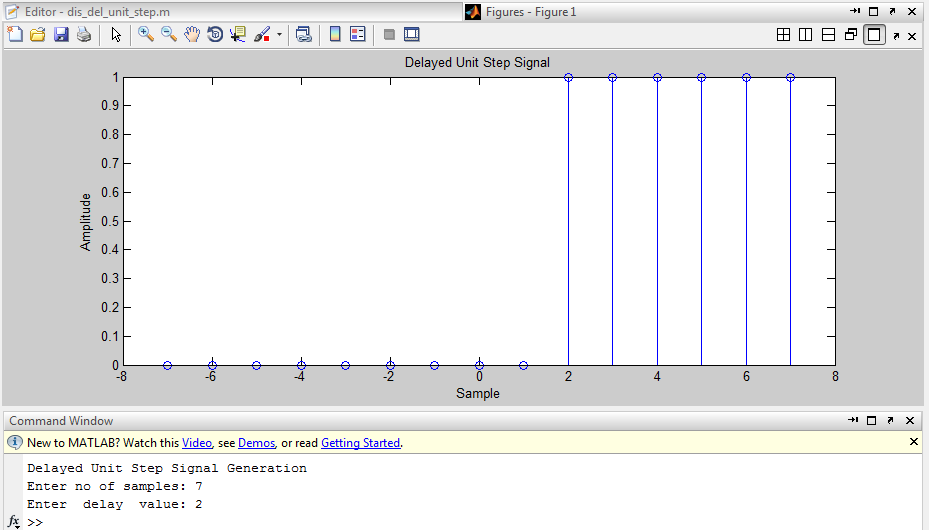Click the Sample x-axis label
Viewport: 929px width, 530px height.
[x=478, y=393]
